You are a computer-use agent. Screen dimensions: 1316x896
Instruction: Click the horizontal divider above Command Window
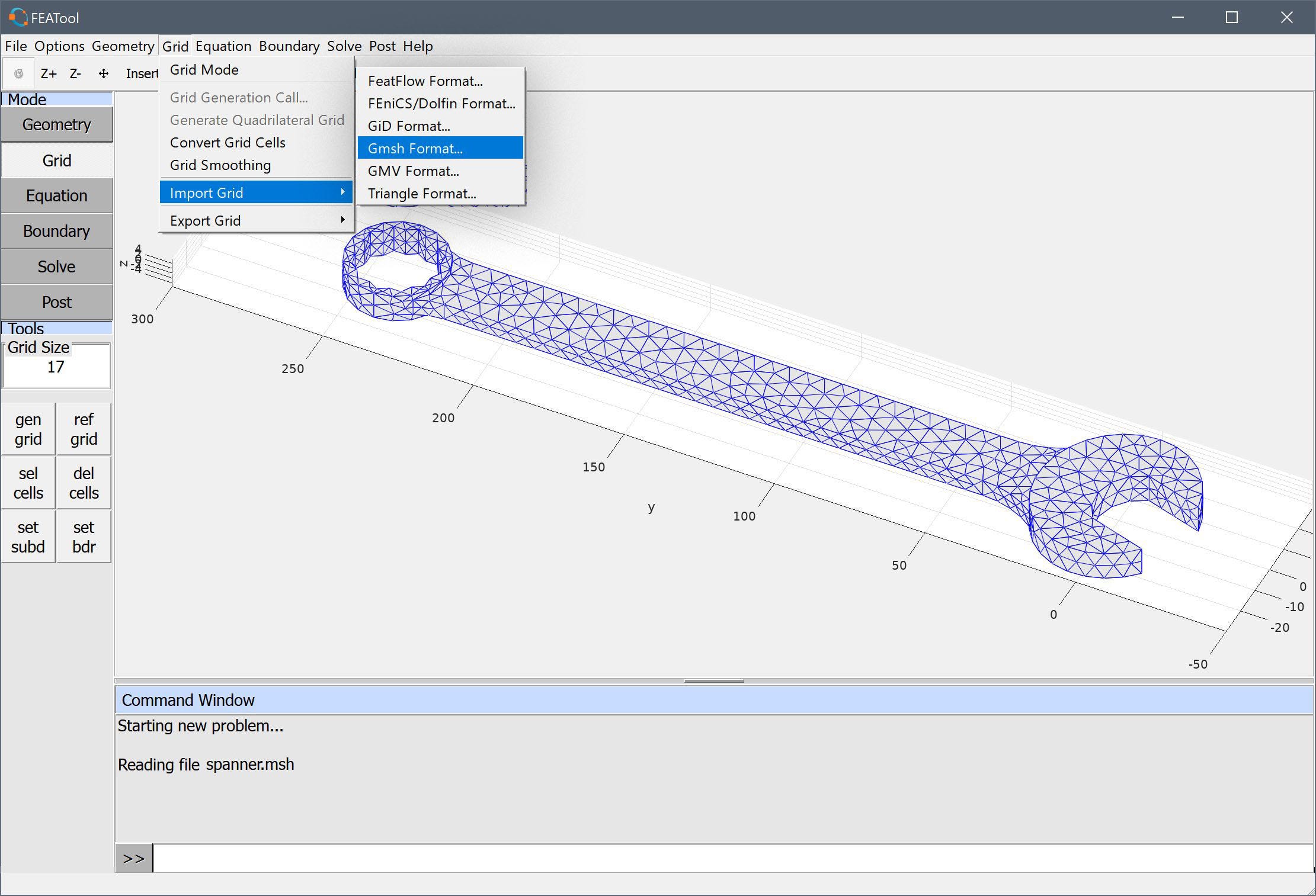click(714, 681)
